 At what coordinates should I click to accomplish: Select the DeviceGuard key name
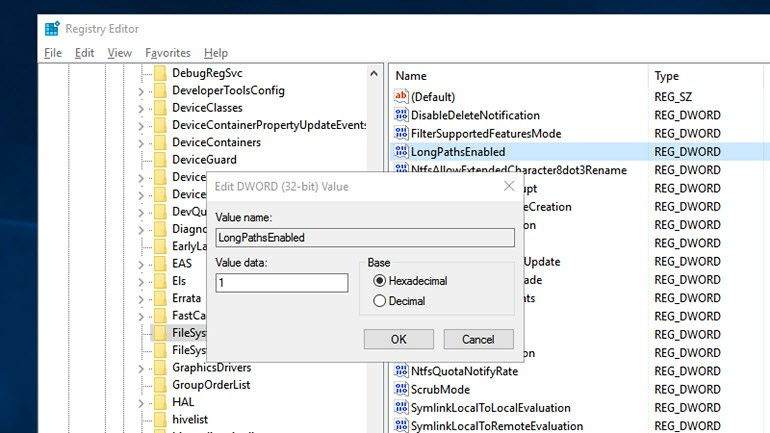point(204,160)
